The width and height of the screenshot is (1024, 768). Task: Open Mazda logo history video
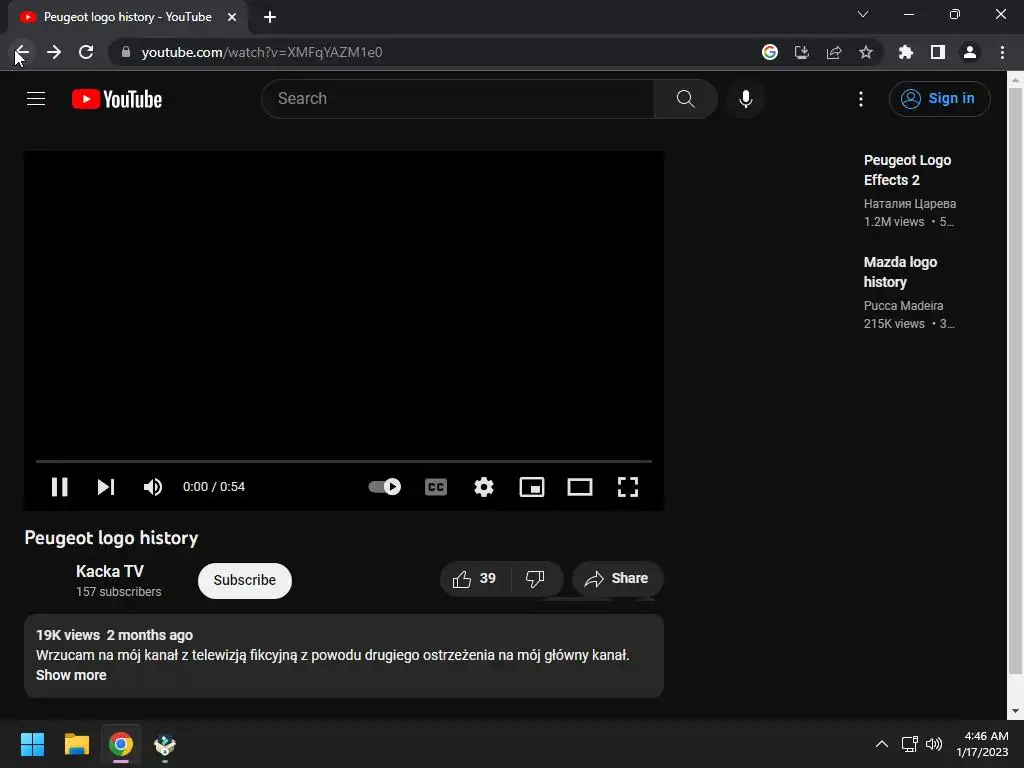tap(900, 272)
